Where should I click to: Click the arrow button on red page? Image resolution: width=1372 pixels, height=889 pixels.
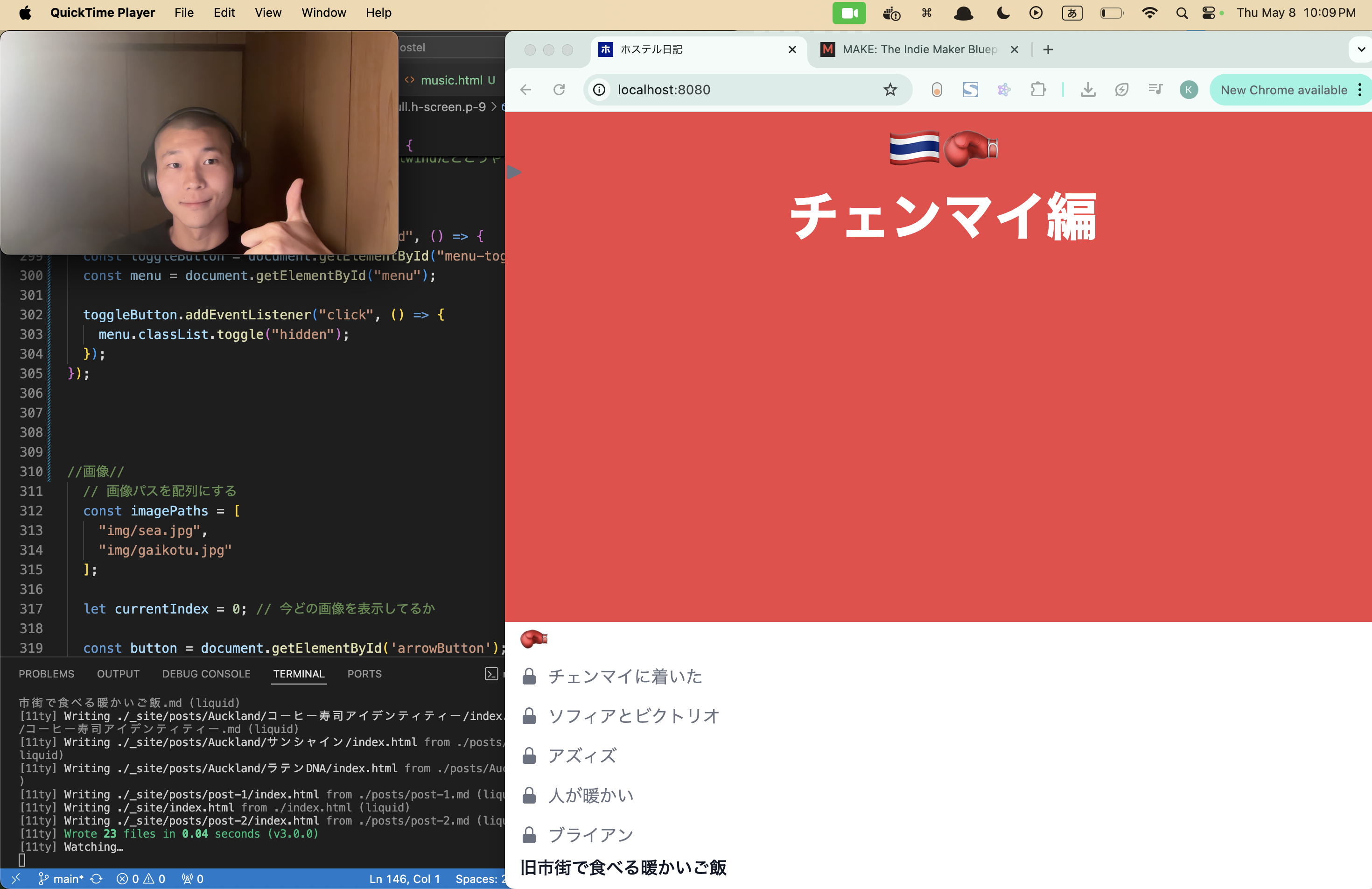(x=514, y=172)
